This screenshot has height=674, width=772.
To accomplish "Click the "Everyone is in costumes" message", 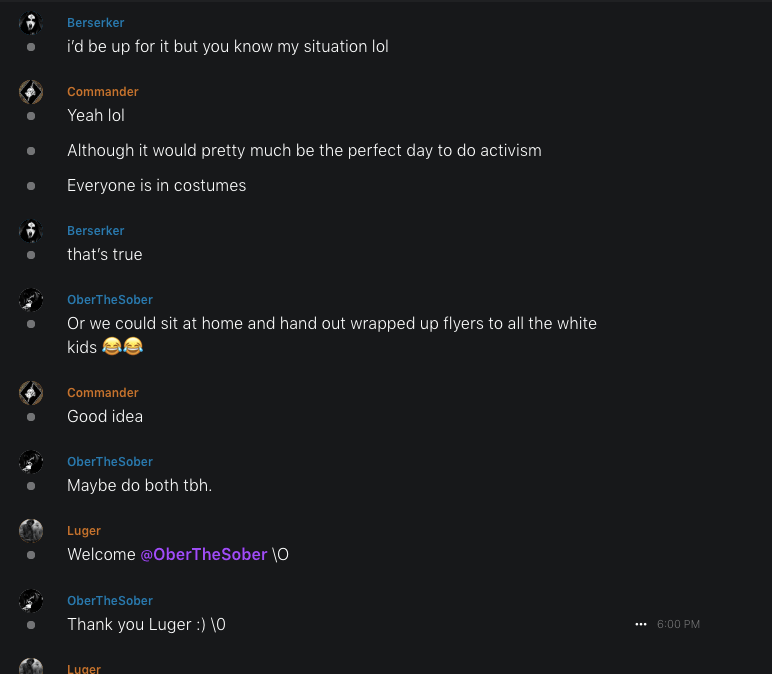I will [x=156, y=185].
